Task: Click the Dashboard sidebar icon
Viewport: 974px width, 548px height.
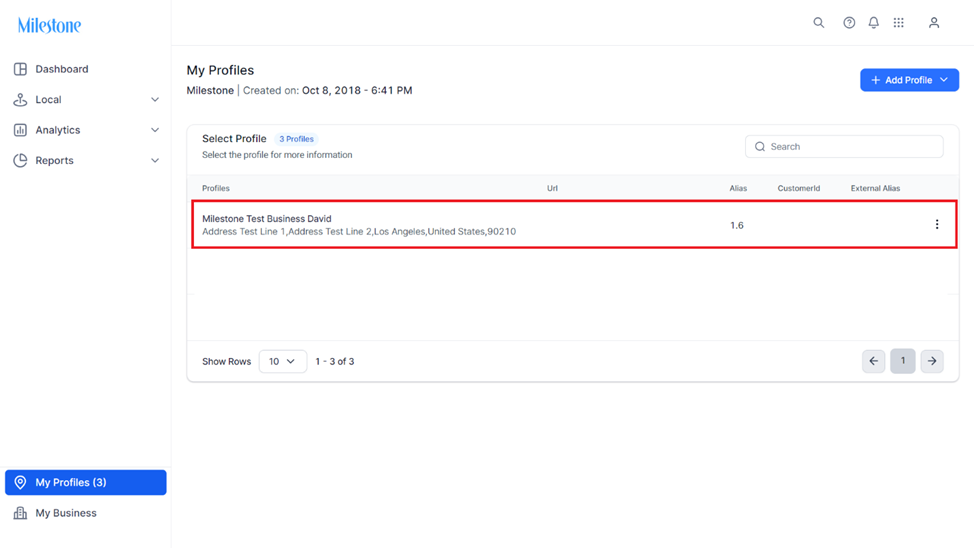Action: [20, 69]
